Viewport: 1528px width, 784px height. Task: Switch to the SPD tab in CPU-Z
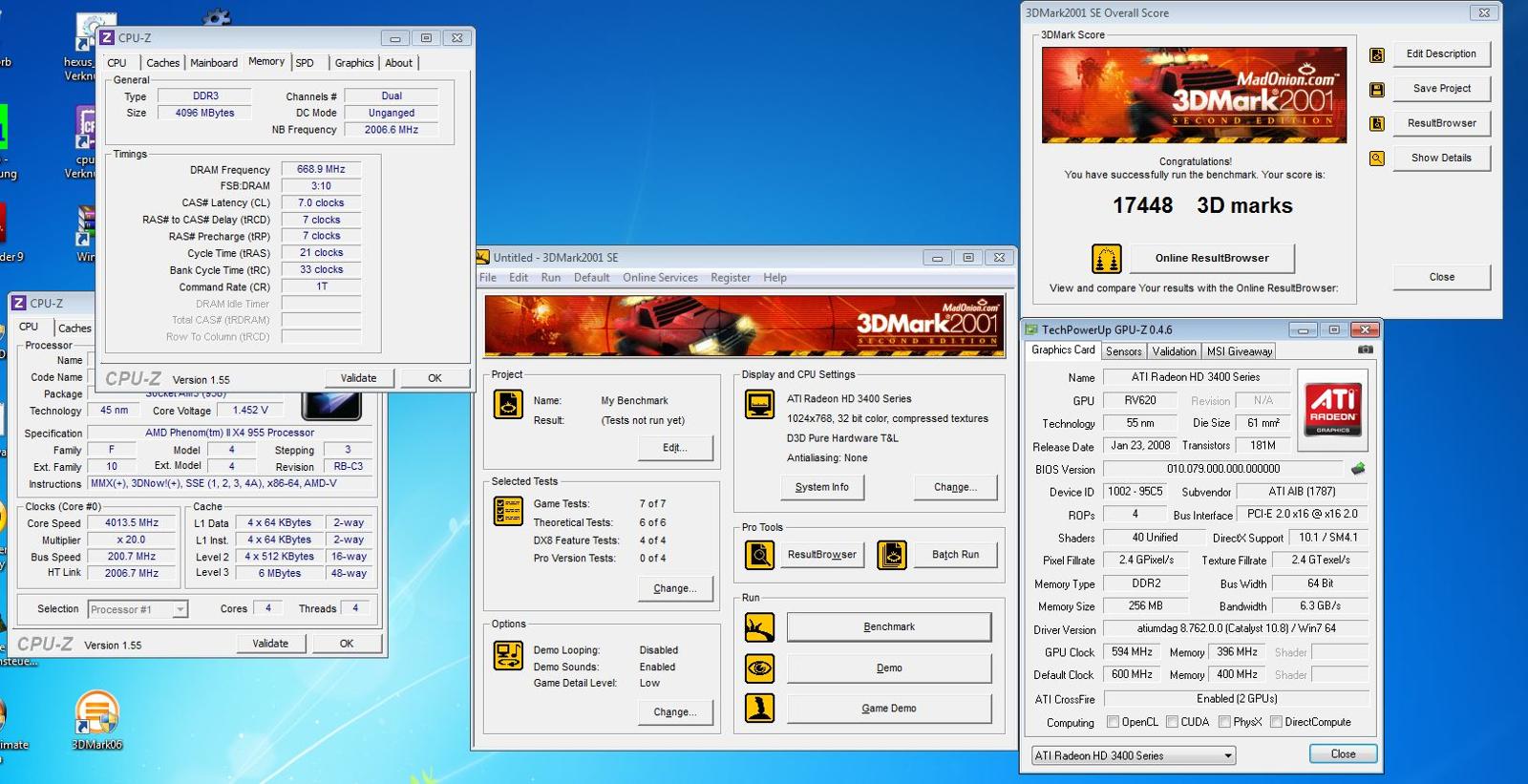coord(305,63)
